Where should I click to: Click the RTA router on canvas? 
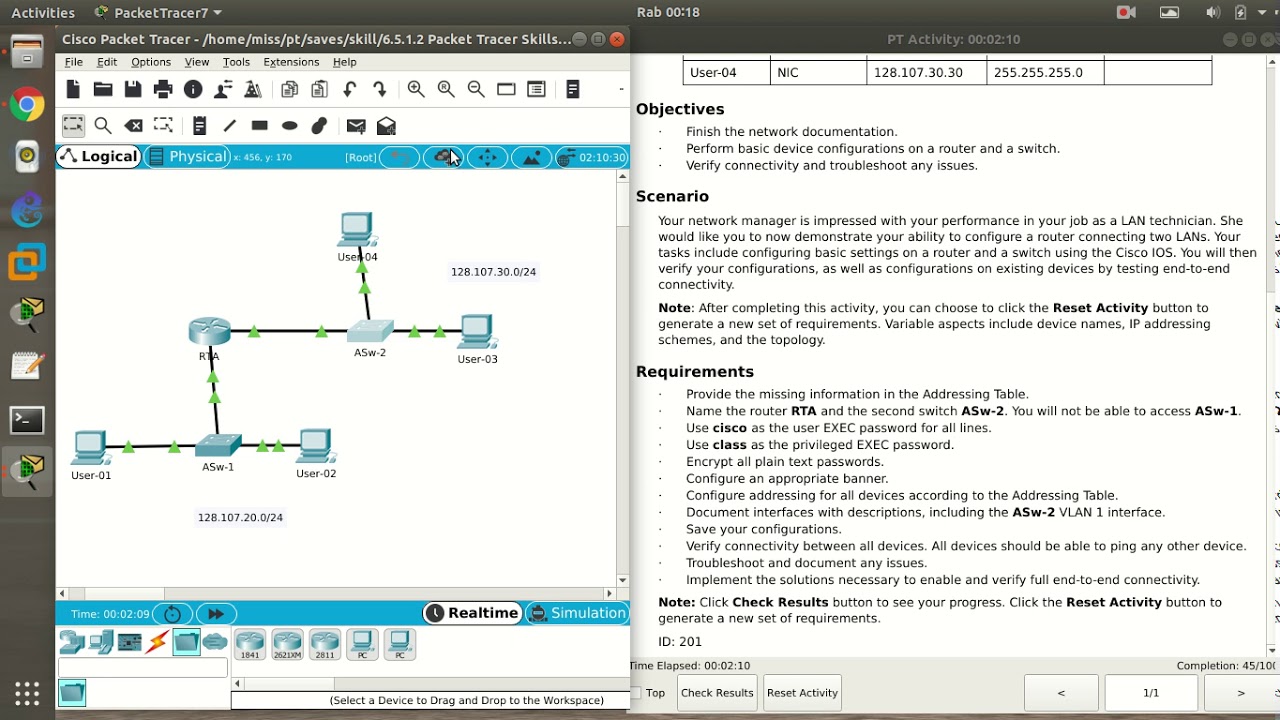tap(209, 332)
